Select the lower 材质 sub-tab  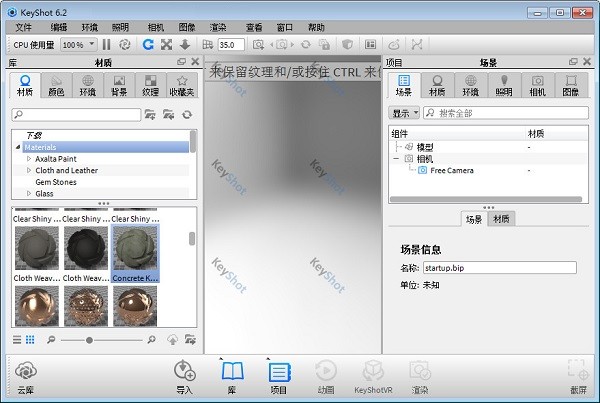tap(502, 219)
